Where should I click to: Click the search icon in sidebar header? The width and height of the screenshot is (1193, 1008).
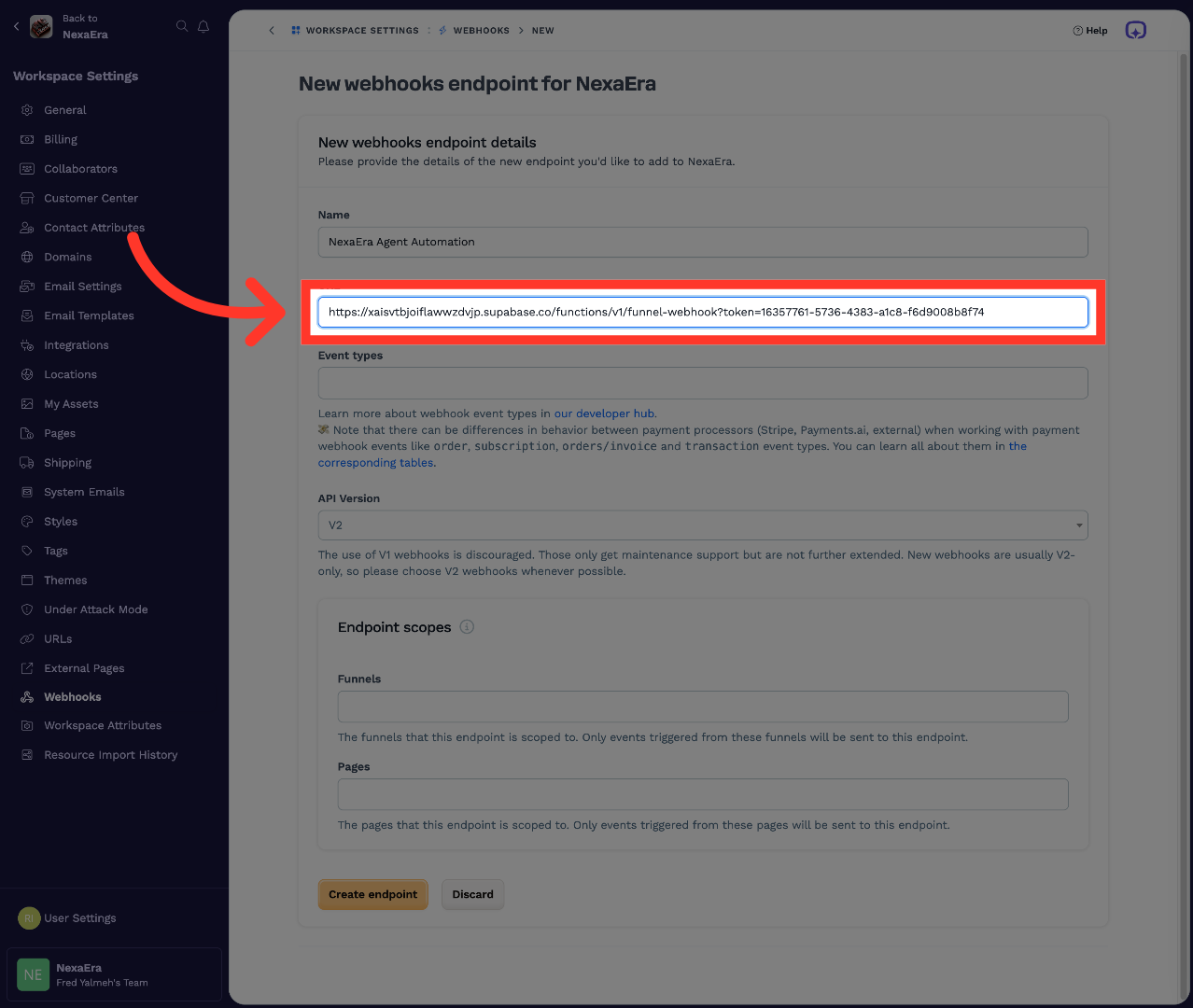point(182,26)
